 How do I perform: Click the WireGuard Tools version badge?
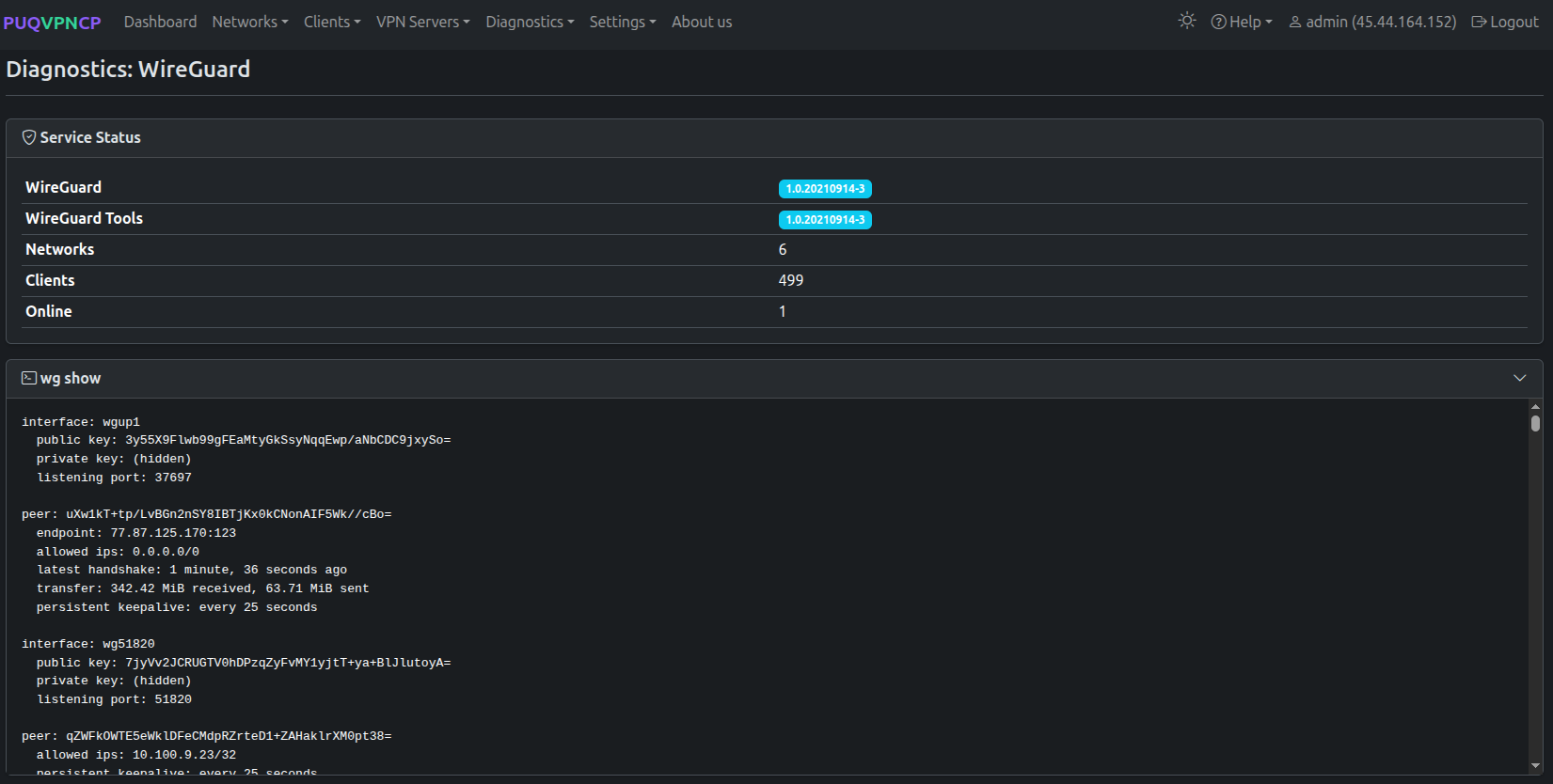(825, 220)
